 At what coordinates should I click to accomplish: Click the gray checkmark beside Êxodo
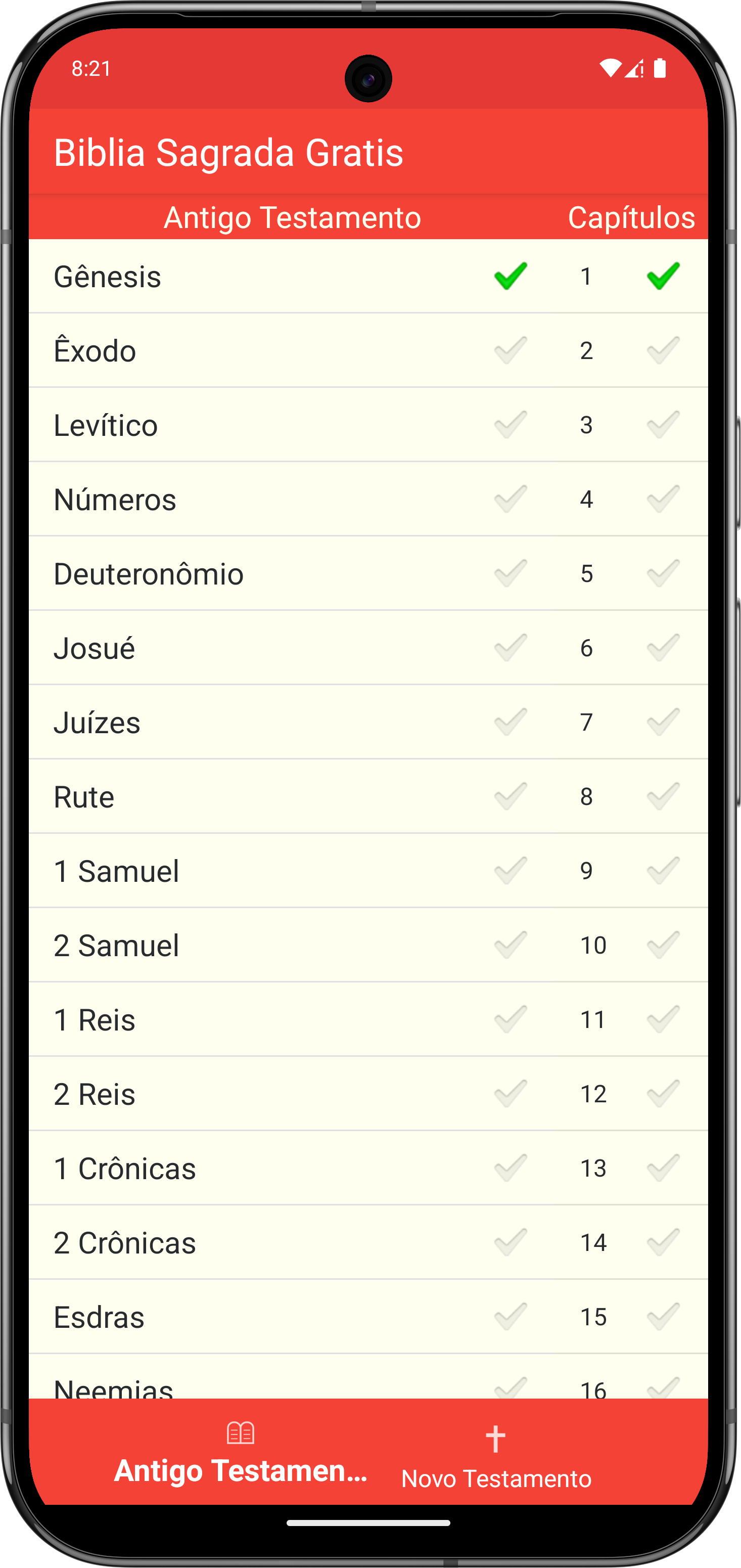(x=510, y=350)
